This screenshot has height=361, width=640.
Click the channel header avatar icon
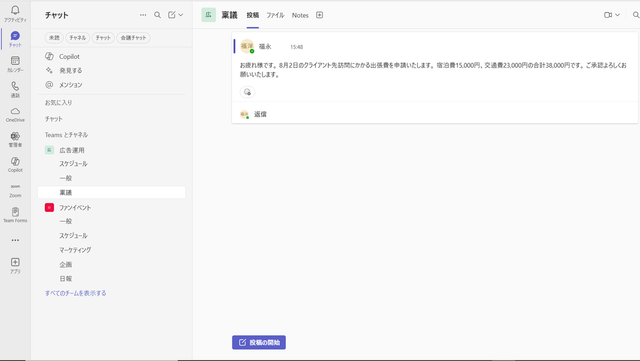(x=209, y=15)
